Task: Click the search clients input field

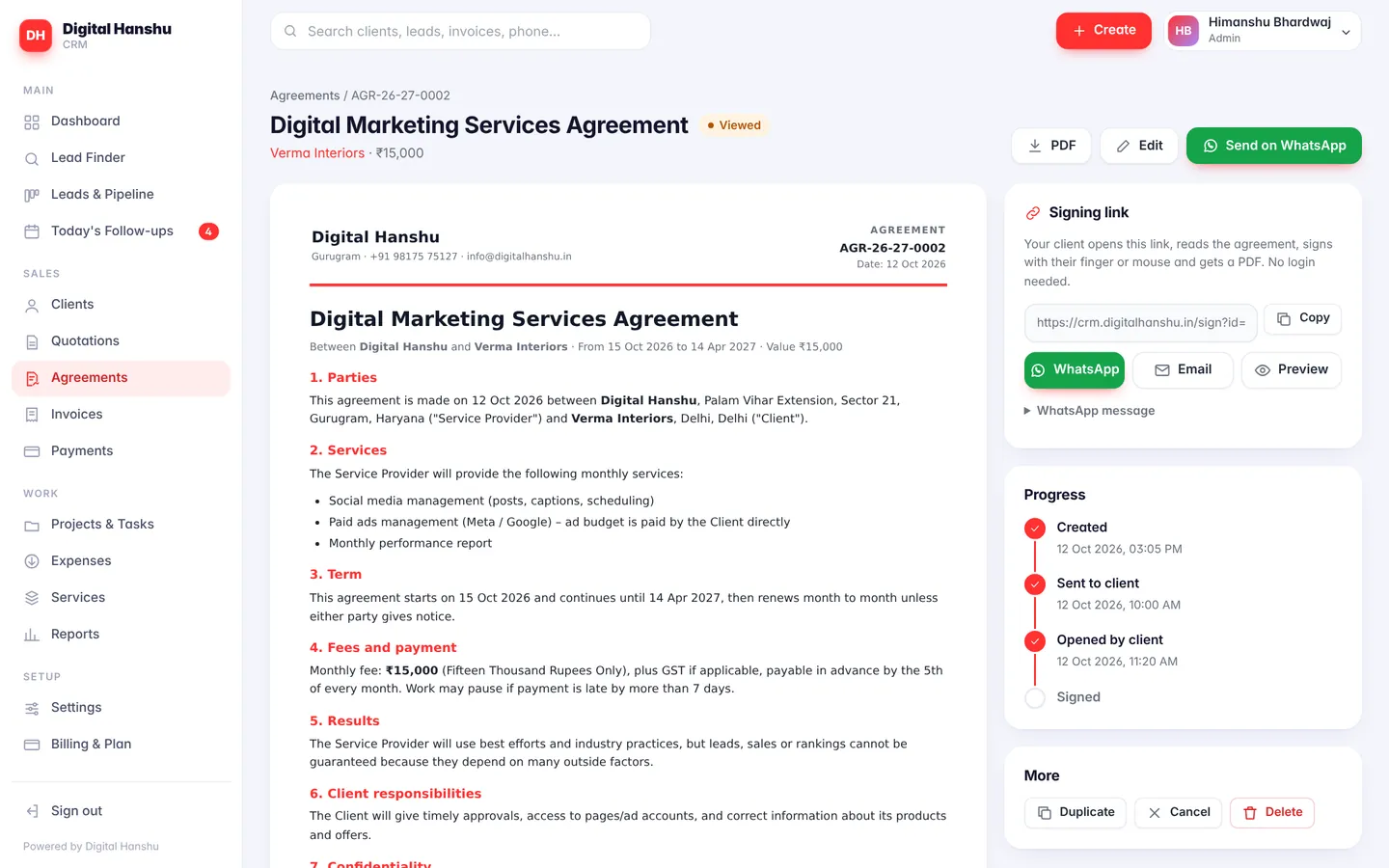Action: tap(460, 31)
